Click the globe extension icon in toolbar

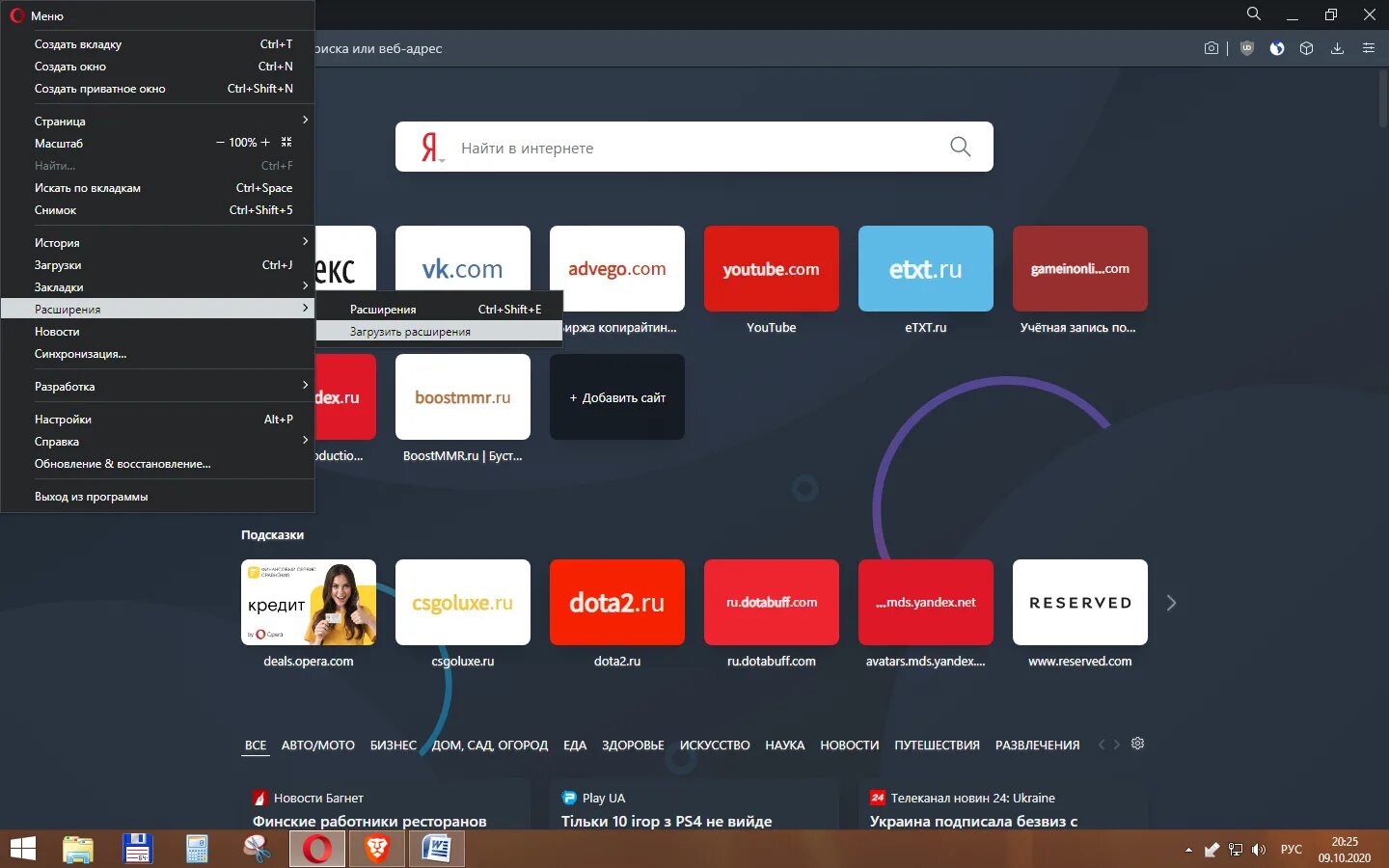(x=1277, y=48)
